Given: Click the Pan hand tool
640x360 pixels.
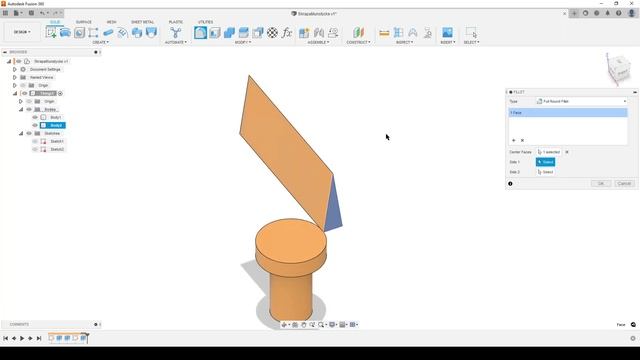Looking at the screenshot, I should tap(304, 324).
